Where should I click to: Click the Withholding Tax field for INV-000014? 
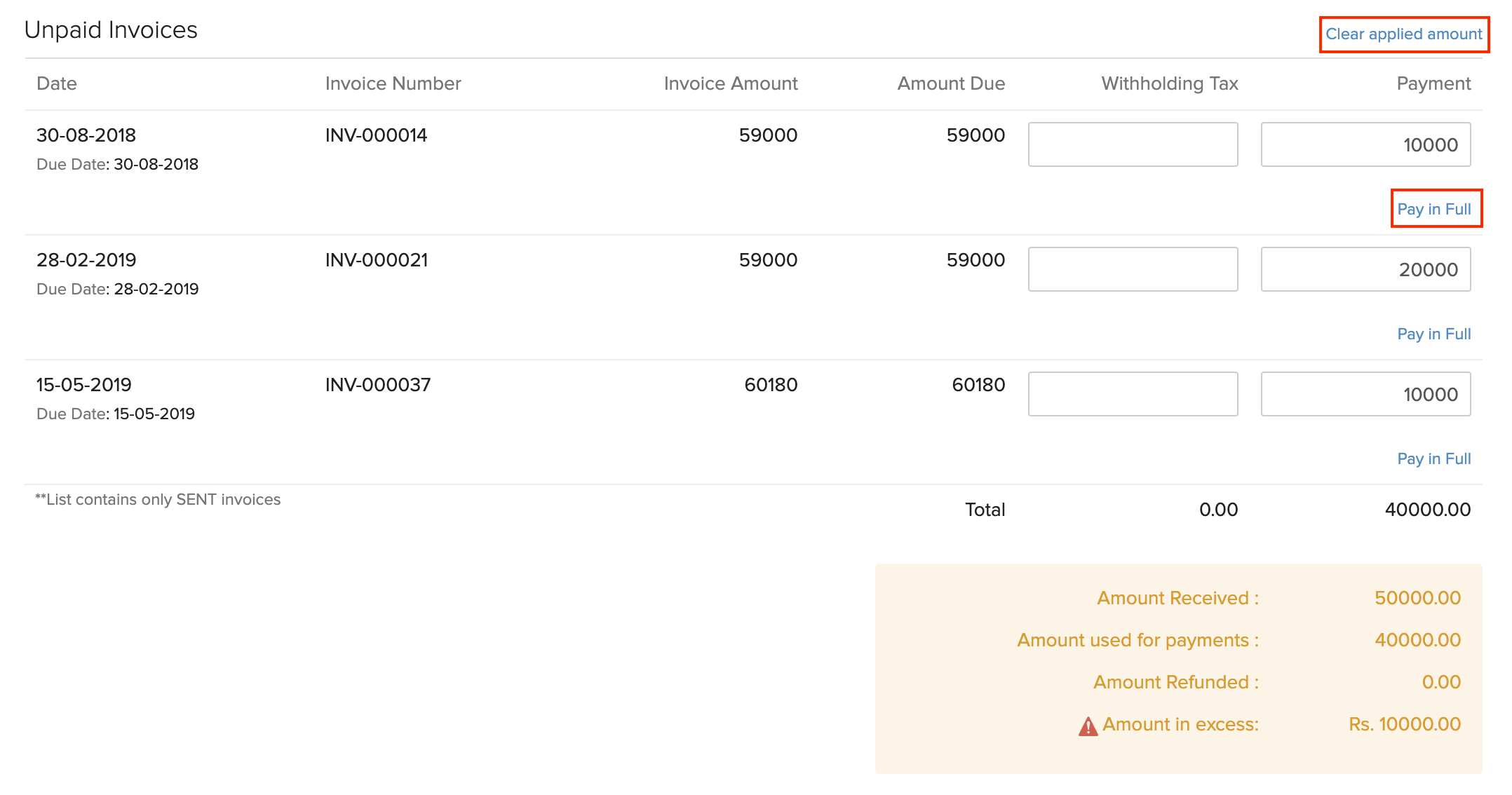1133,145
